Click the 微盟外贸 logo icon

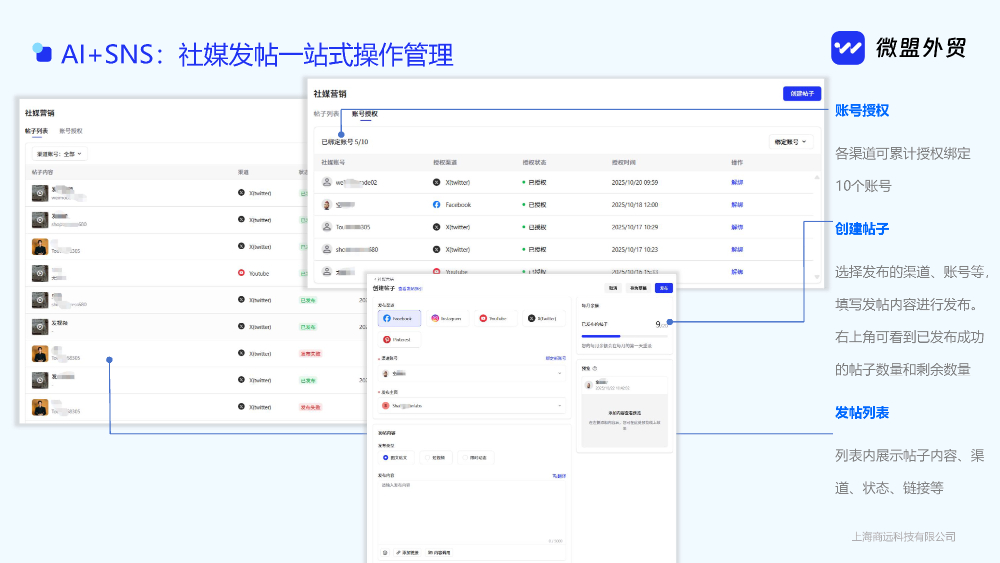(848, 48)
